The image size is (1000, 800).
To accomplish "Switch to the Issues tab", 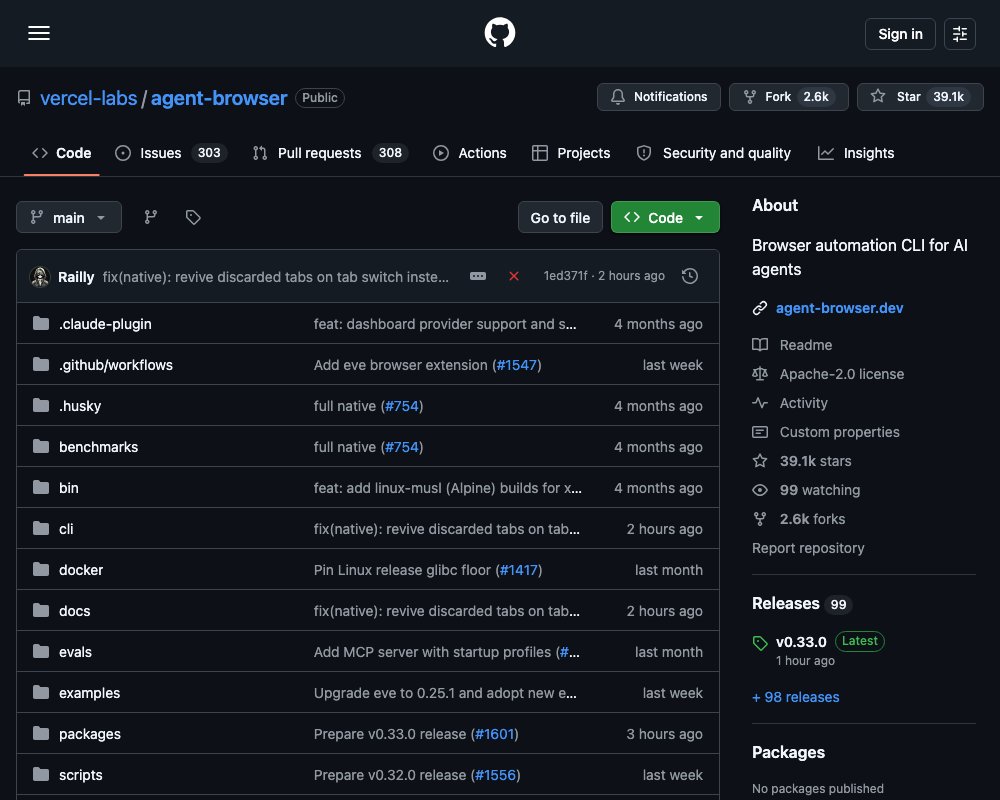I will coord(170,153).
